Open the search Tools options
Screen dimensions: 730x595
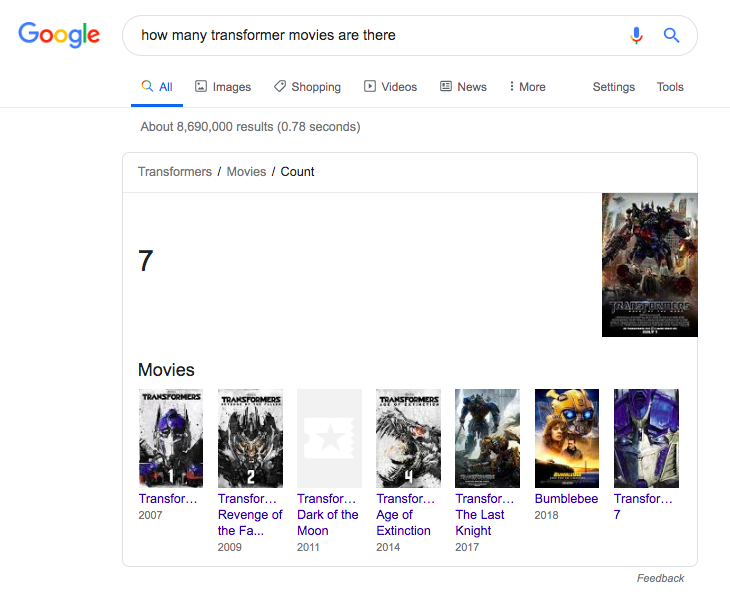point(670,87)
